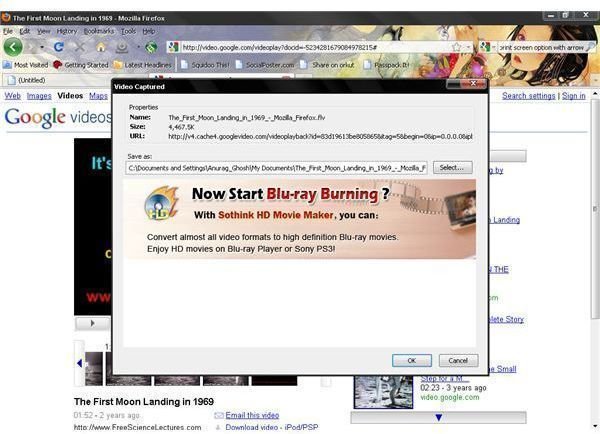
Task: Click the Stop loading X icon
Action: coord(80,47)
